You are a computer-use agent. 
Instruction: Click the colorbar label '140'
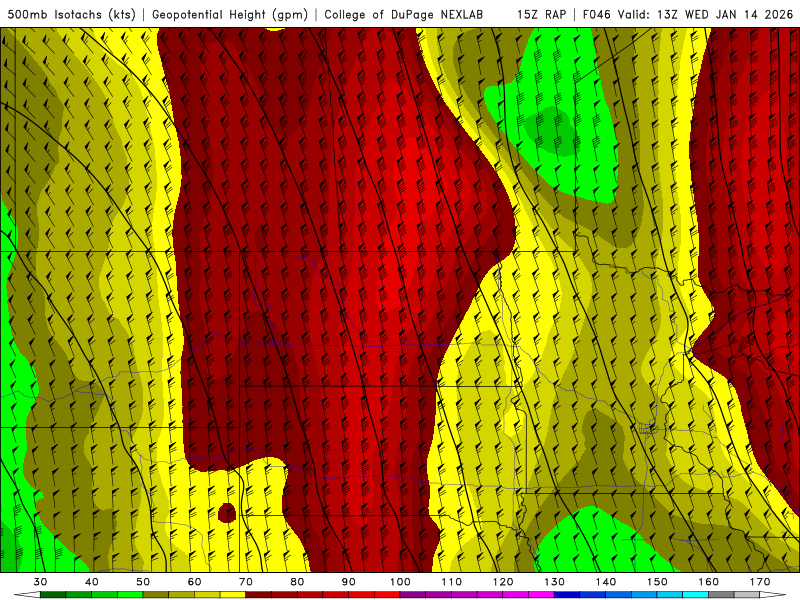point(606,582)
